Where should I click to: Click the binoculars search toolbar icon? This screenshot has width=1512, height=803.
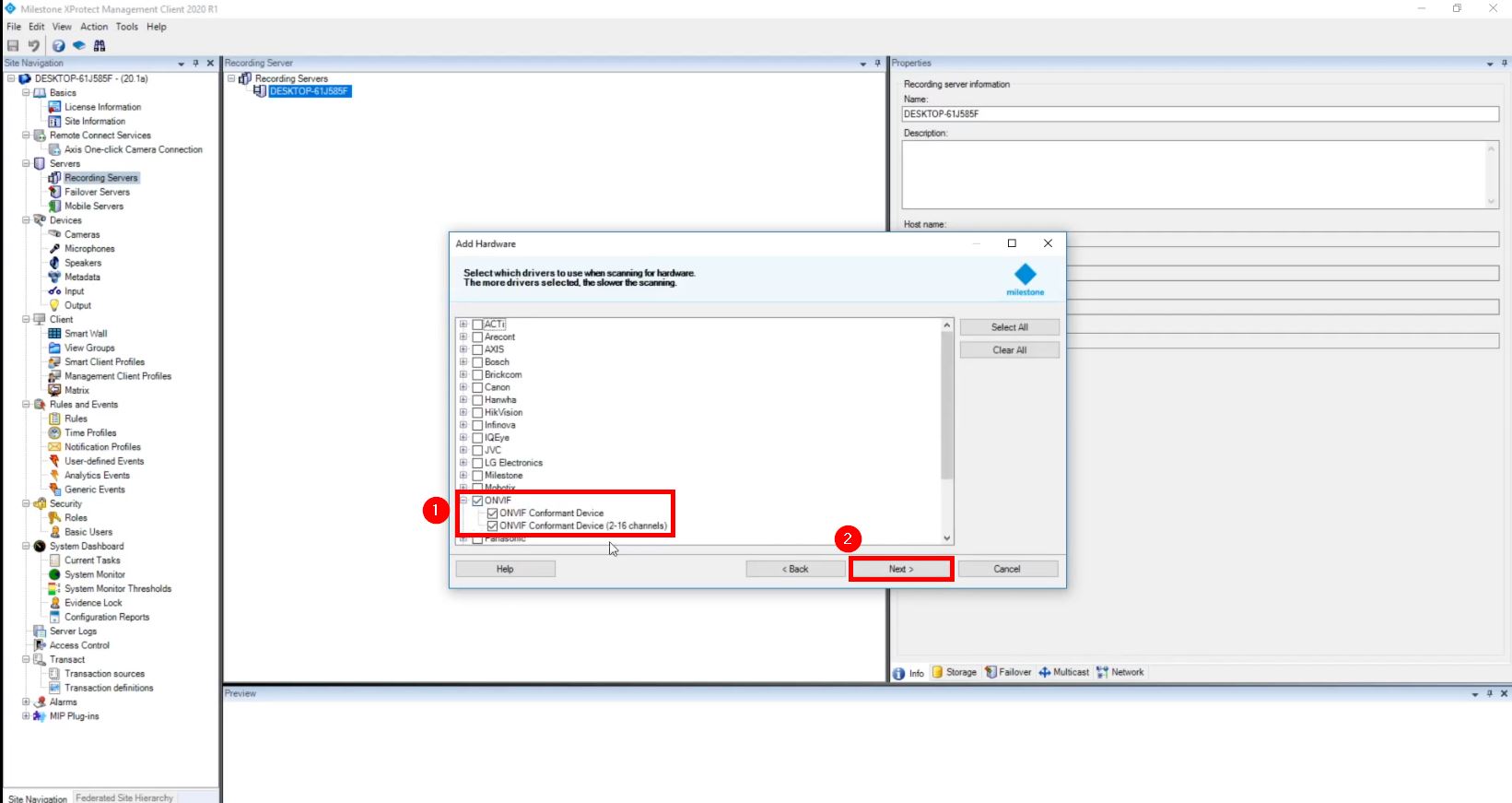[x=100, y=45]
